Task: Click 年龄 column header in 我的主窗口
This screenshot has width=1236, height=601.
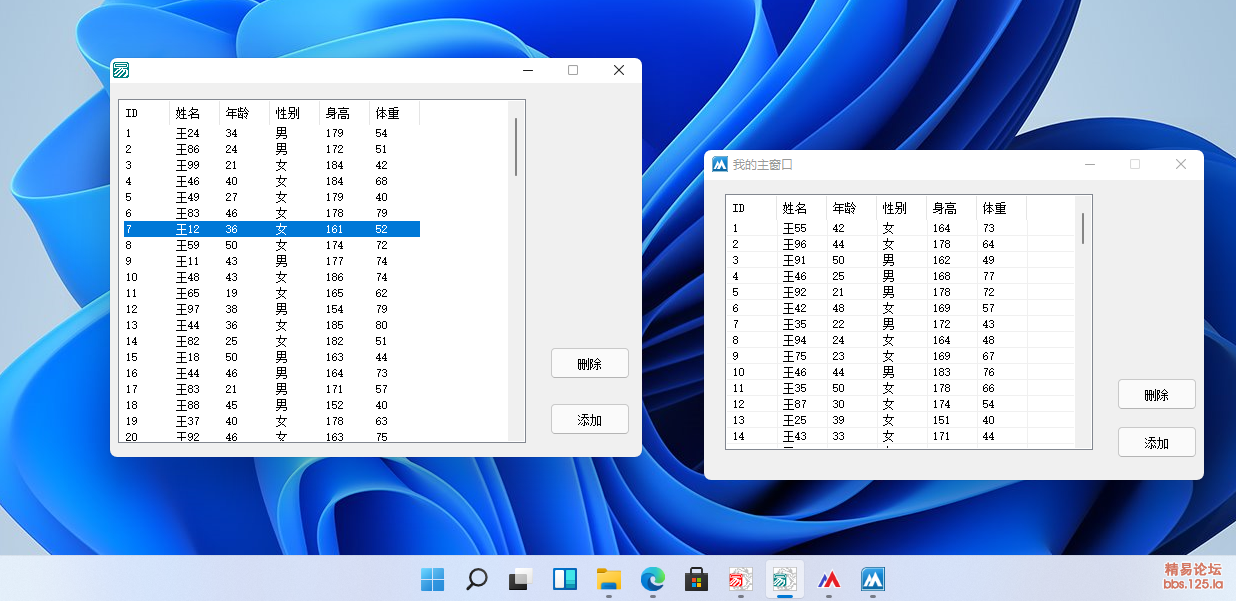Action: [852, 208]
